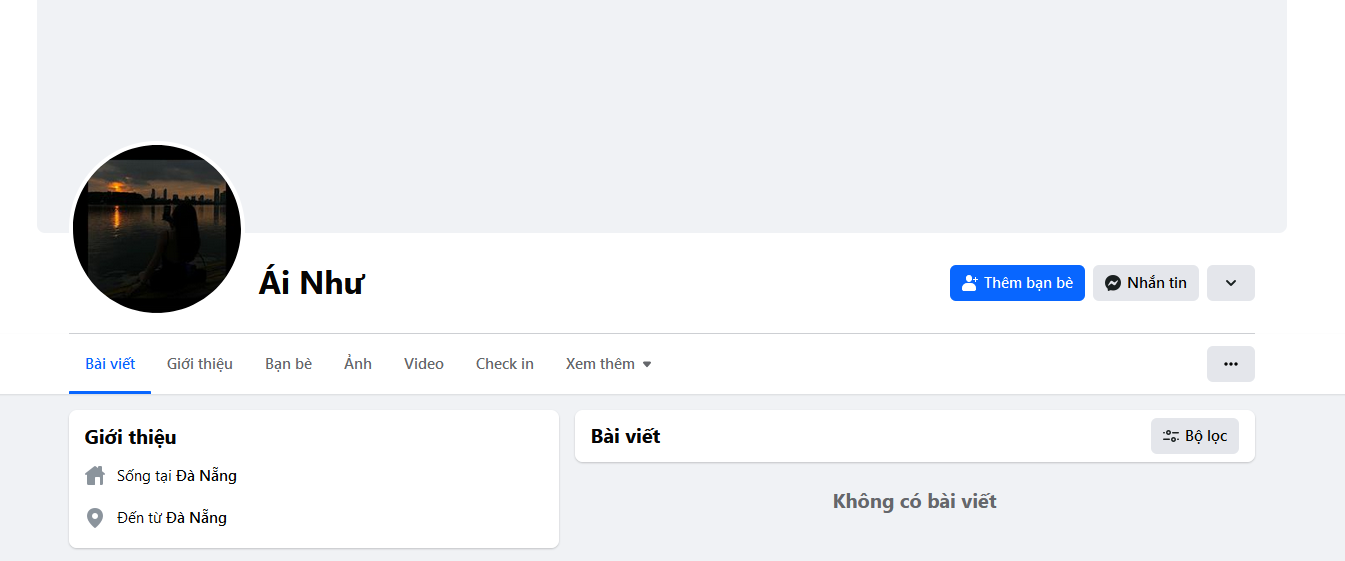Click the add friend person icon
This screenshot has height=561, width=1345.
(x=969, y=283)
